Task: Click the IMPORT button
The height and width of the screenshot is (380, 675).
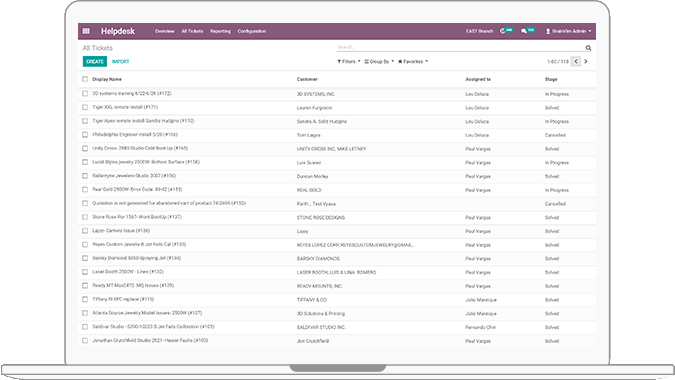Action: 120,62
